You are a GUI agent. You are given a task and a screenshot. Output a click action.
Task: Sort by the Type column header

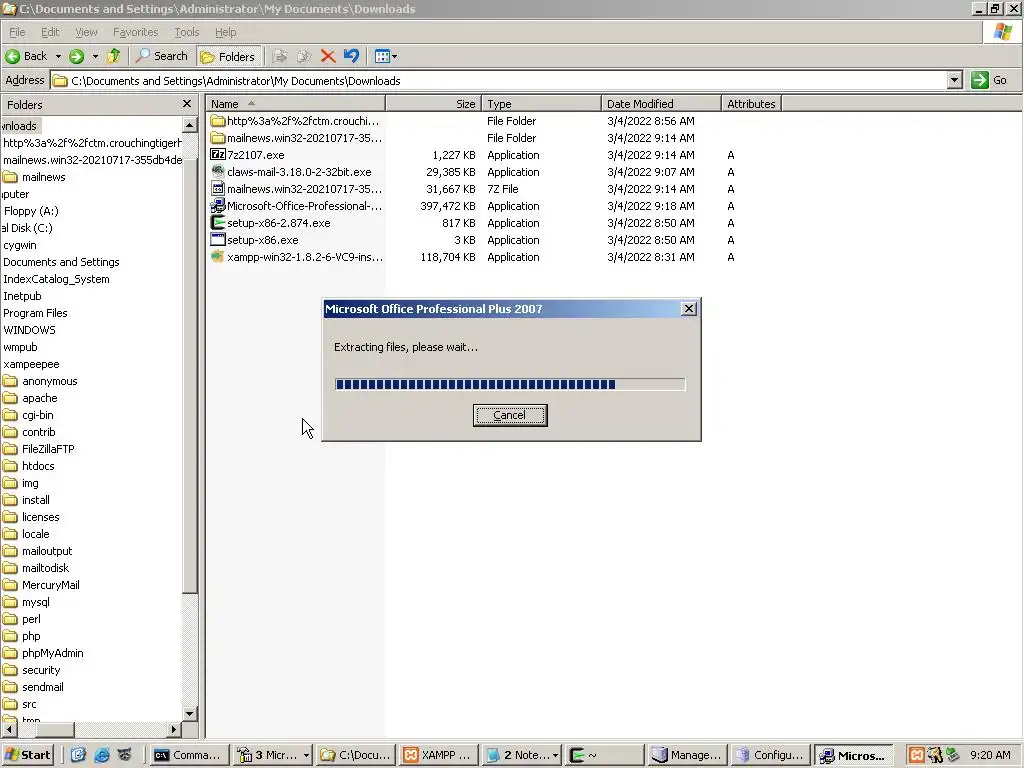541,104
